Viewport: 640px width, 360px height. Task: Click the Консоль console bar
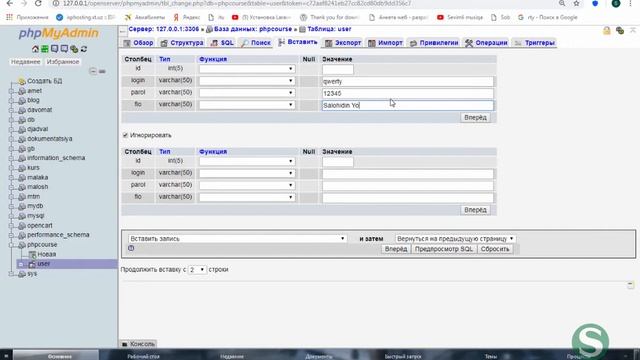(139, 344)
